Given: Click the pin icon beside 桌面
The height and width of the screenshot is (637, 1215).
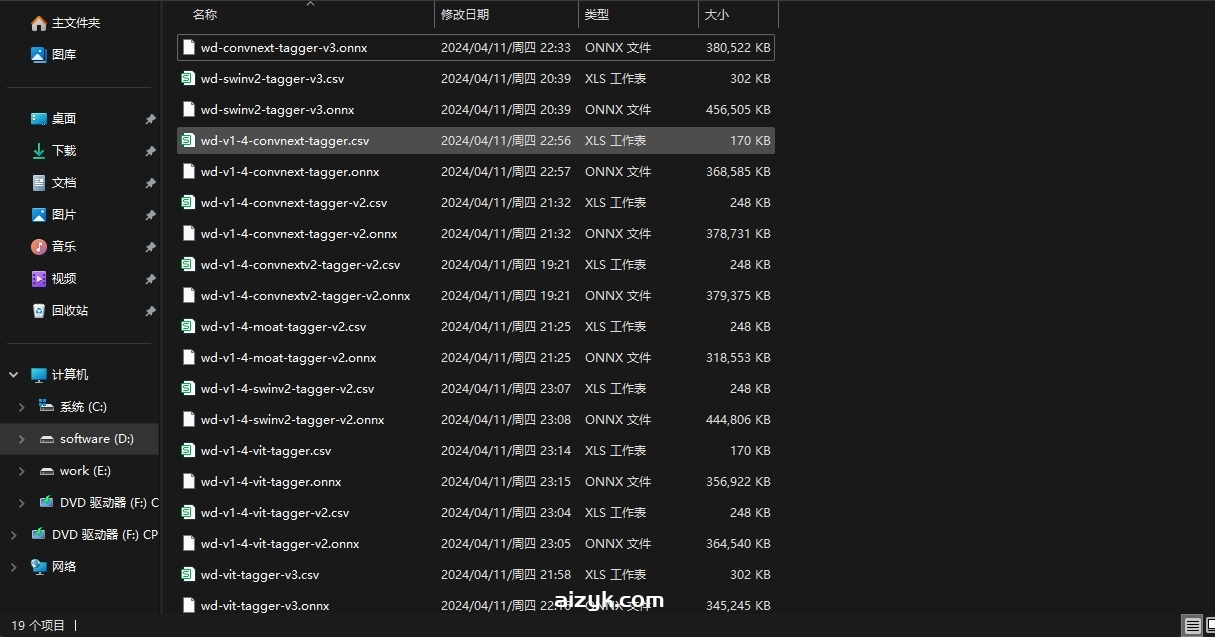Looking at the screenshot, I should pos(150,119).
